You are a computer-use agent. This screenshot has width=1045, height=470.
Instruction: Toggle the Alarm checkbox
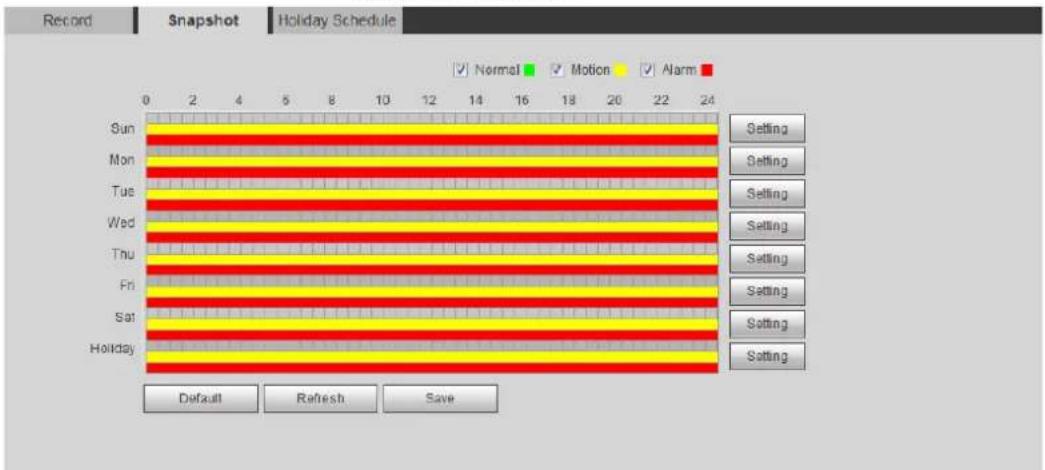(645, 69)
